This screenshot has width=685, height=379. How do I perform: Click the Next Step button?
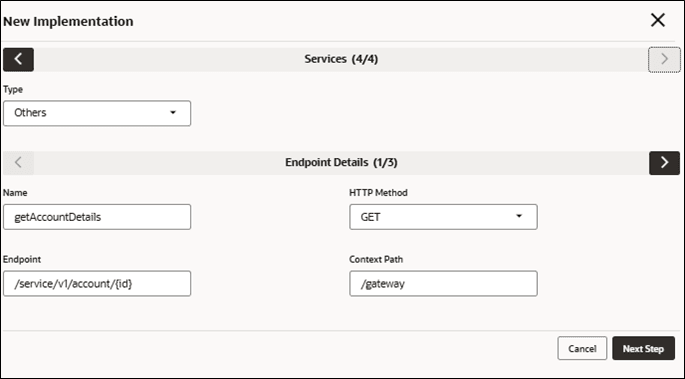643,348
